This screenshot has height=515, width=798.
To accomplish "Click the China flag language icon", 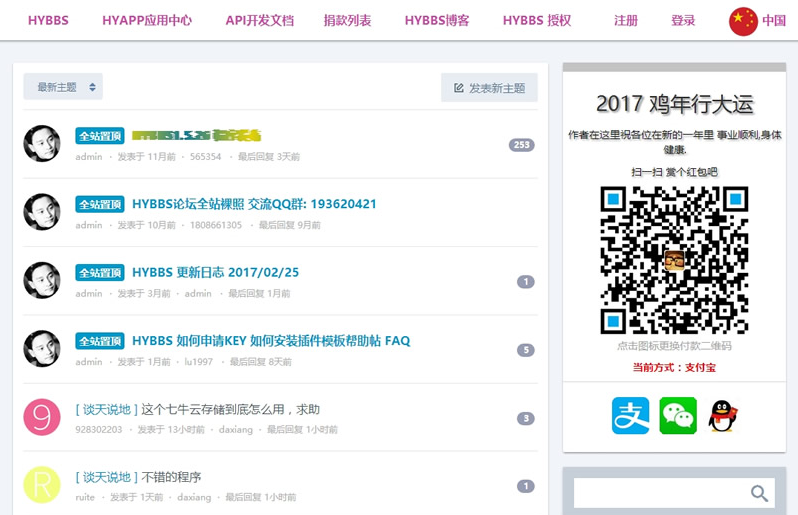I will 744,21.
